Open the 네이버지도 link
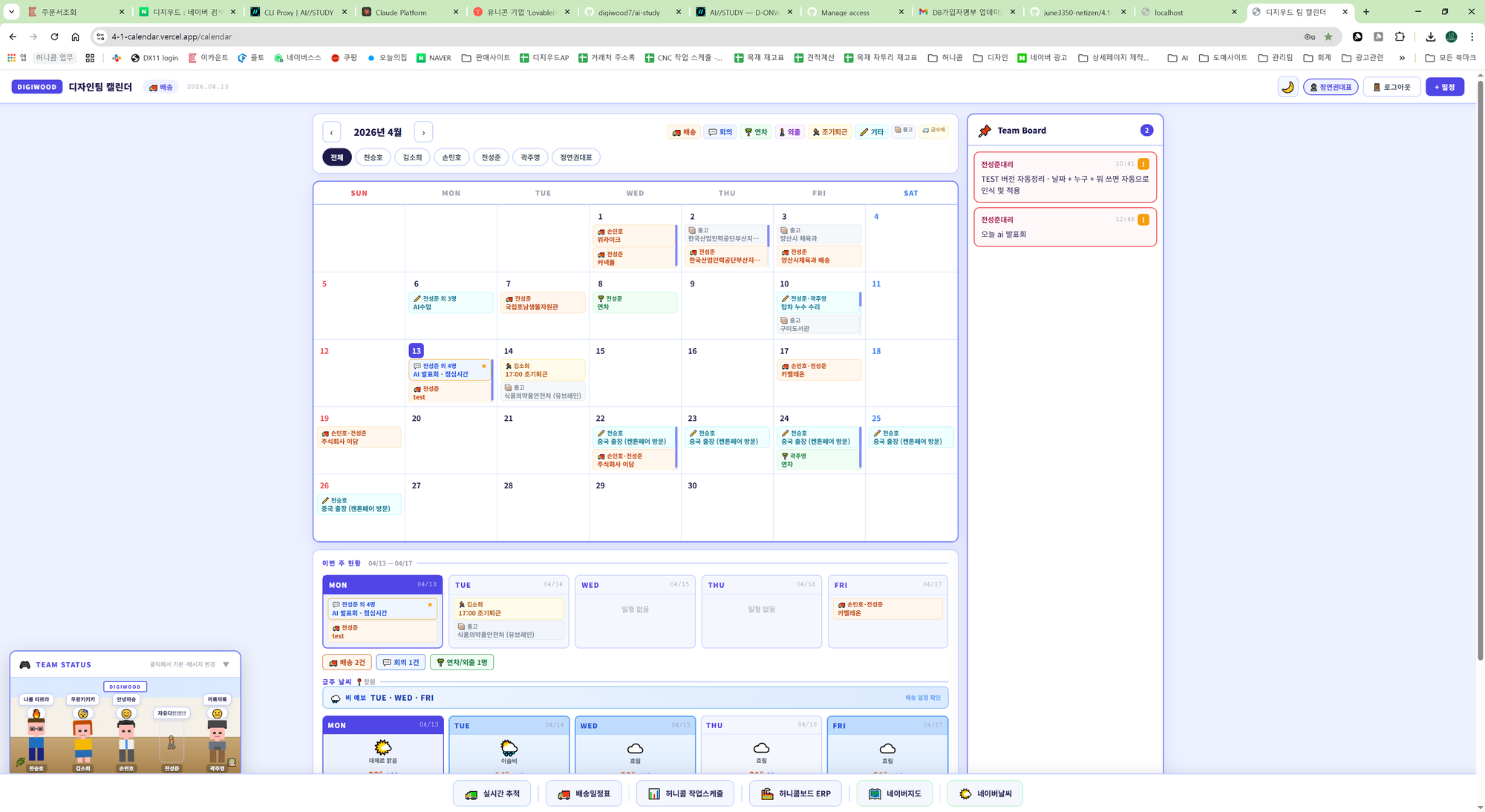Screen dimensions: 1485x812 point(895,793)
